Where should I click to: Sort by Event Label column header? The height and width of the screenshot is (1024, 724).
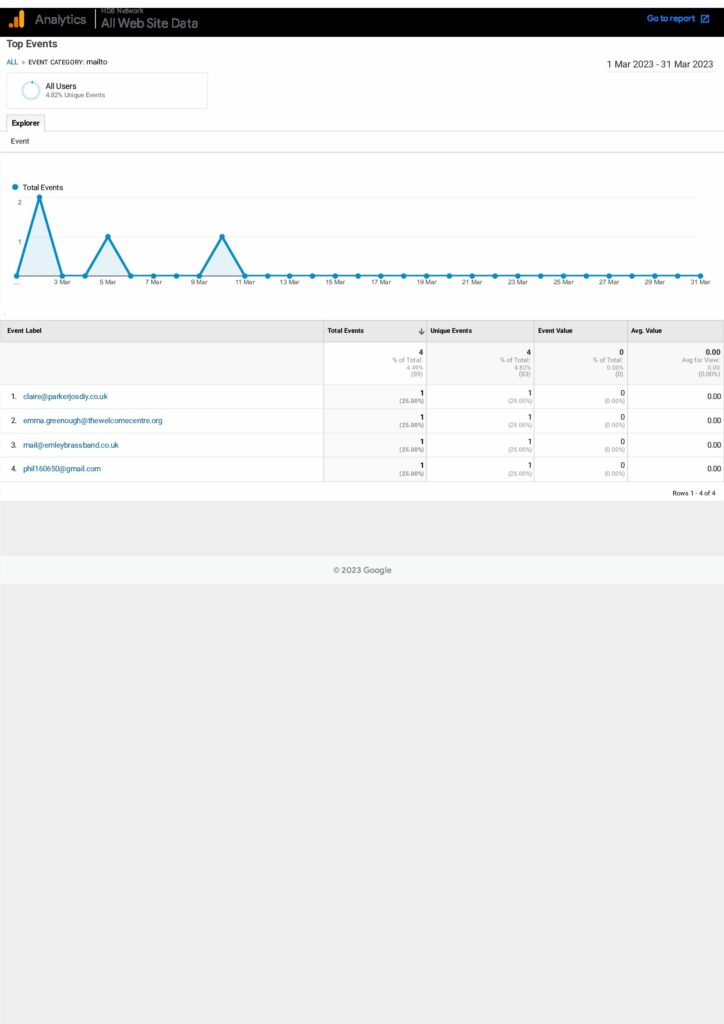[25, 331]
